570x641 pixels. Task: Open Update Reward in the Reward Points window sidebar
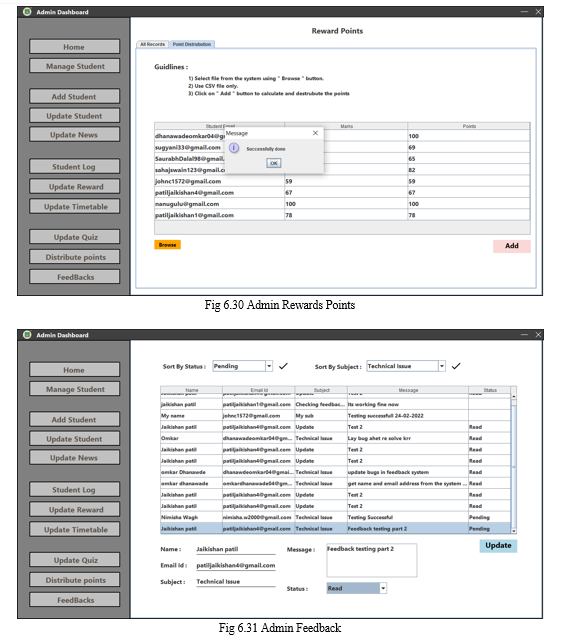[74, 186]
